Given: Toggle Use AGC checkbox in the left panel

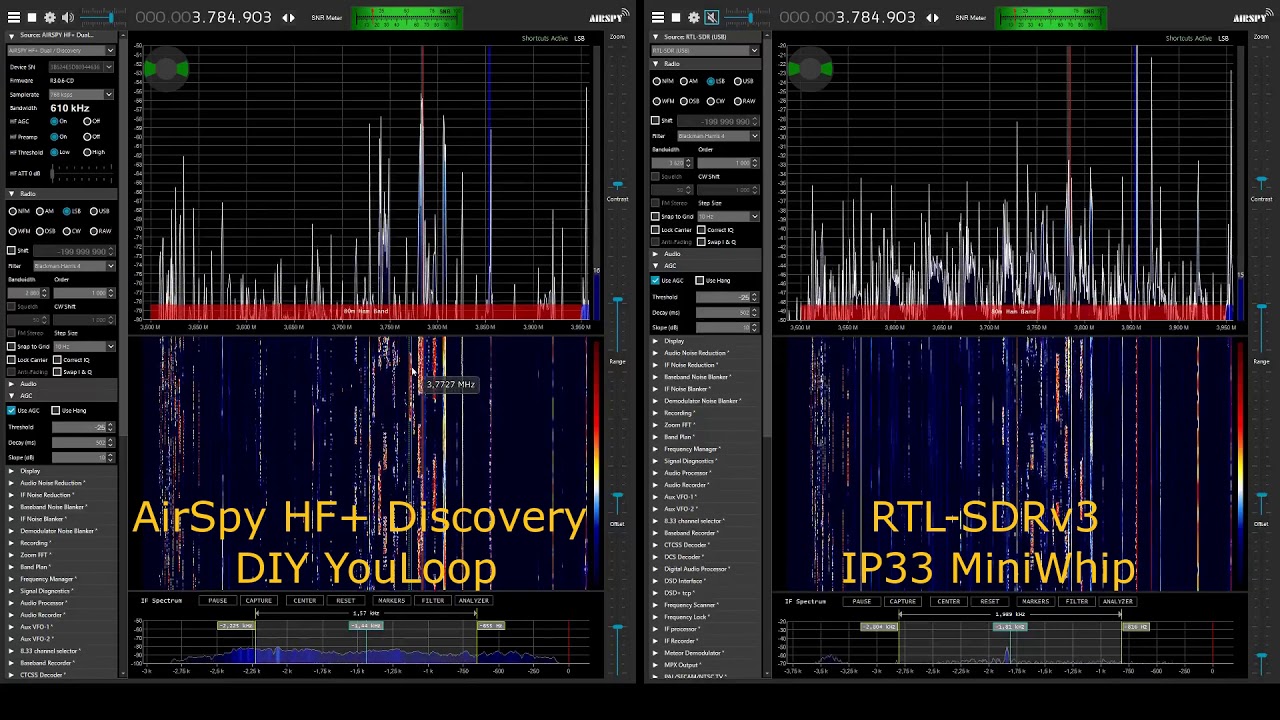Looking at the screenshot, I should click(x=12, y=410).
